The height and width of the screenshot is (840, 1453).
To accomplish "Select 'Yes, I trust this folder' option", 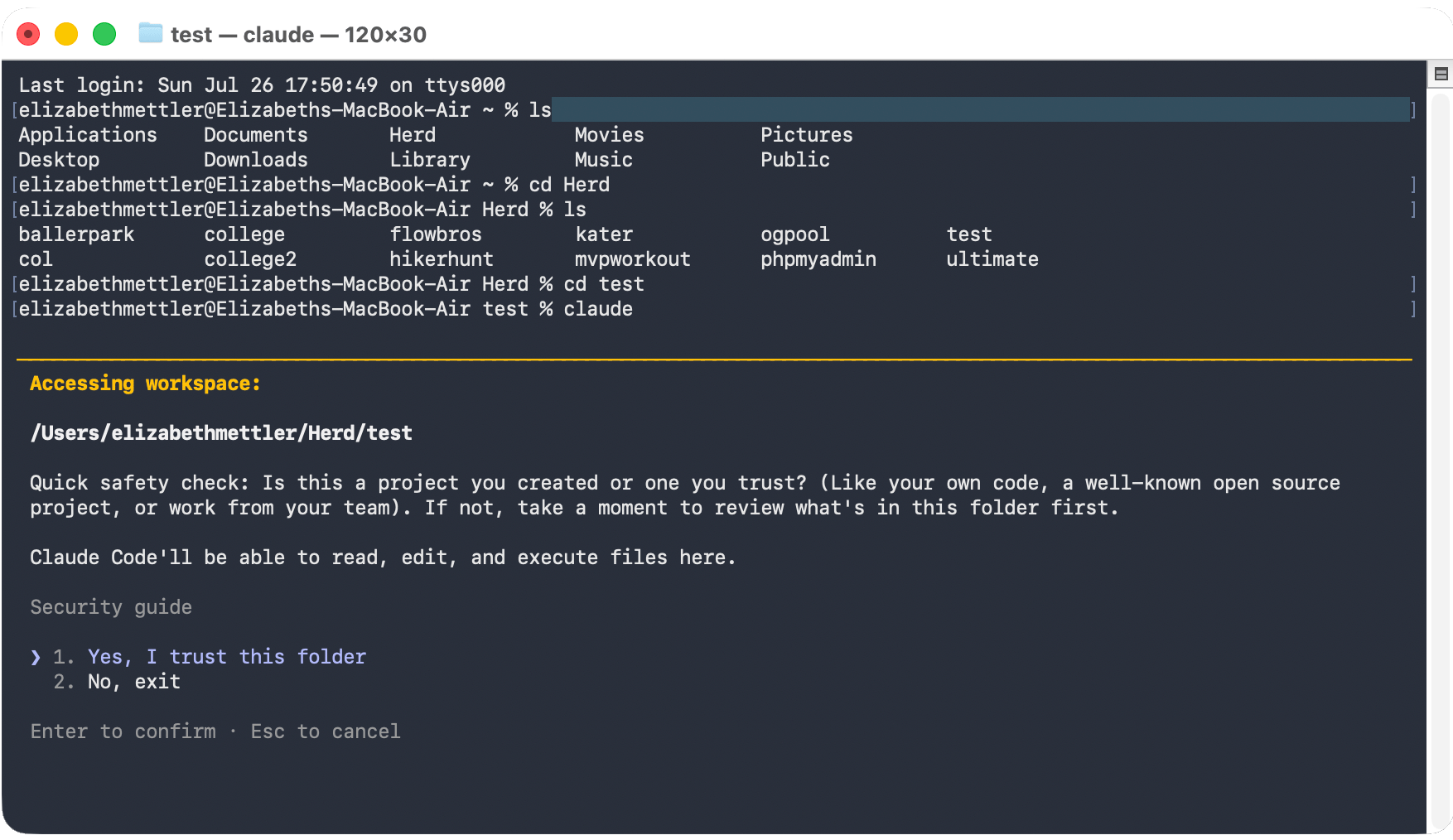I will (x=226, y=657).
